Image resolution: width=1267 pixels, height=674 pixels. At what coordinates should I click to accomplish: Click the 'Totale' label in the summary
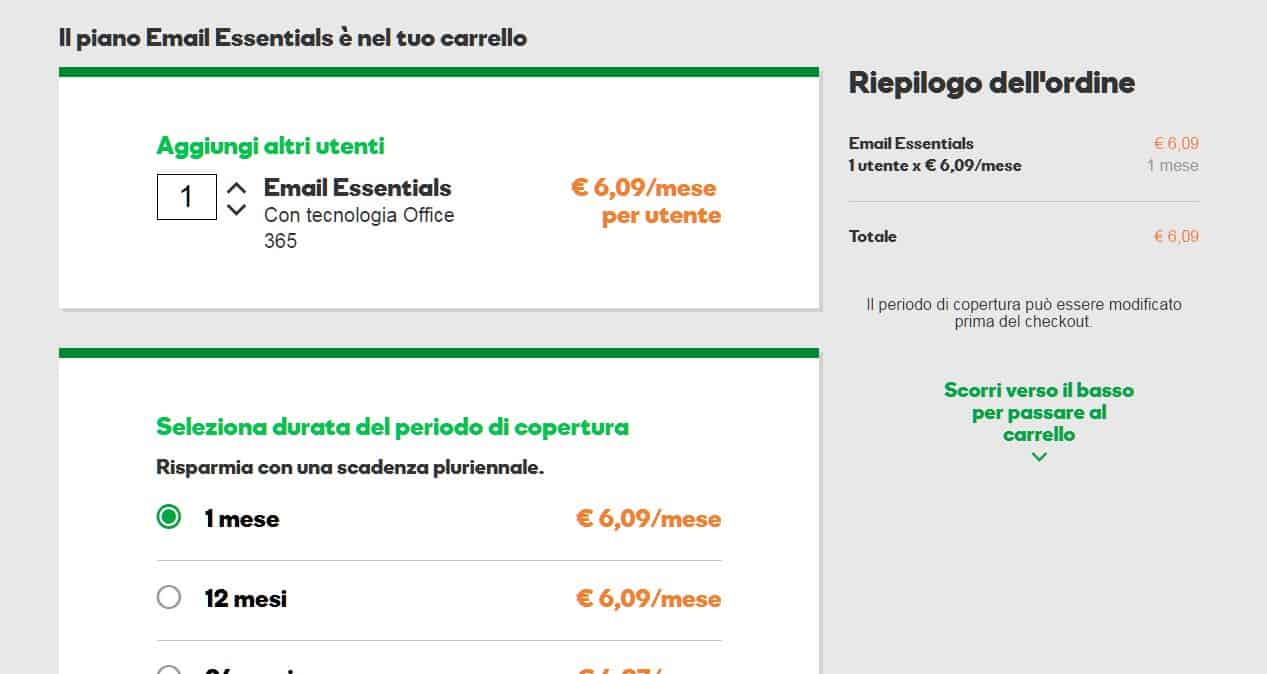872,236
